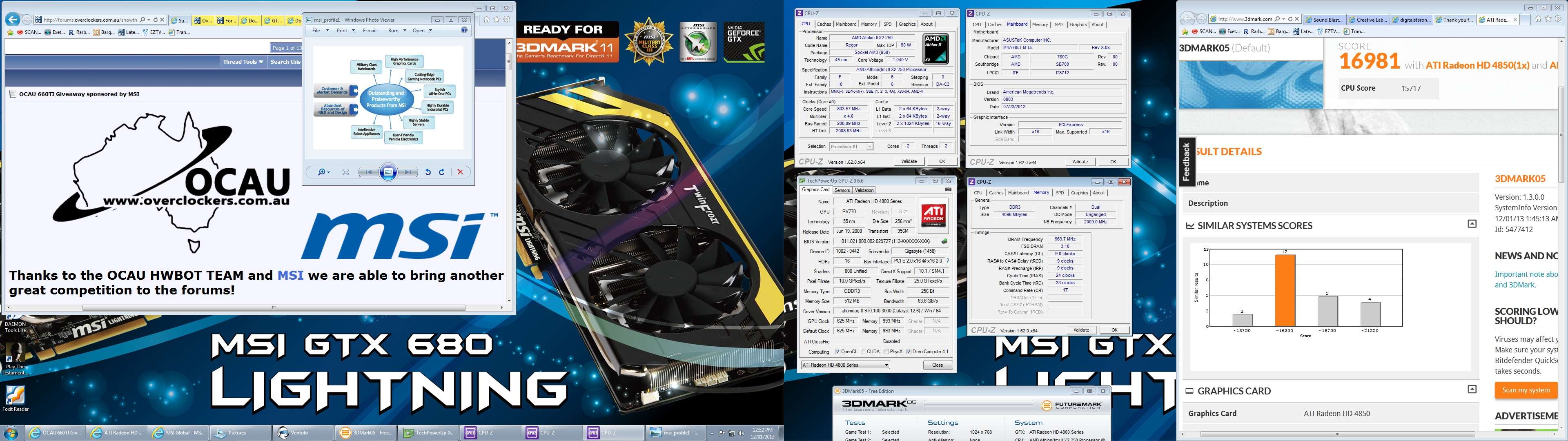This screenshot has height=441, width=1568.
Task: Toggle the OpenCL checkbox
Action: tap(838, 352)
